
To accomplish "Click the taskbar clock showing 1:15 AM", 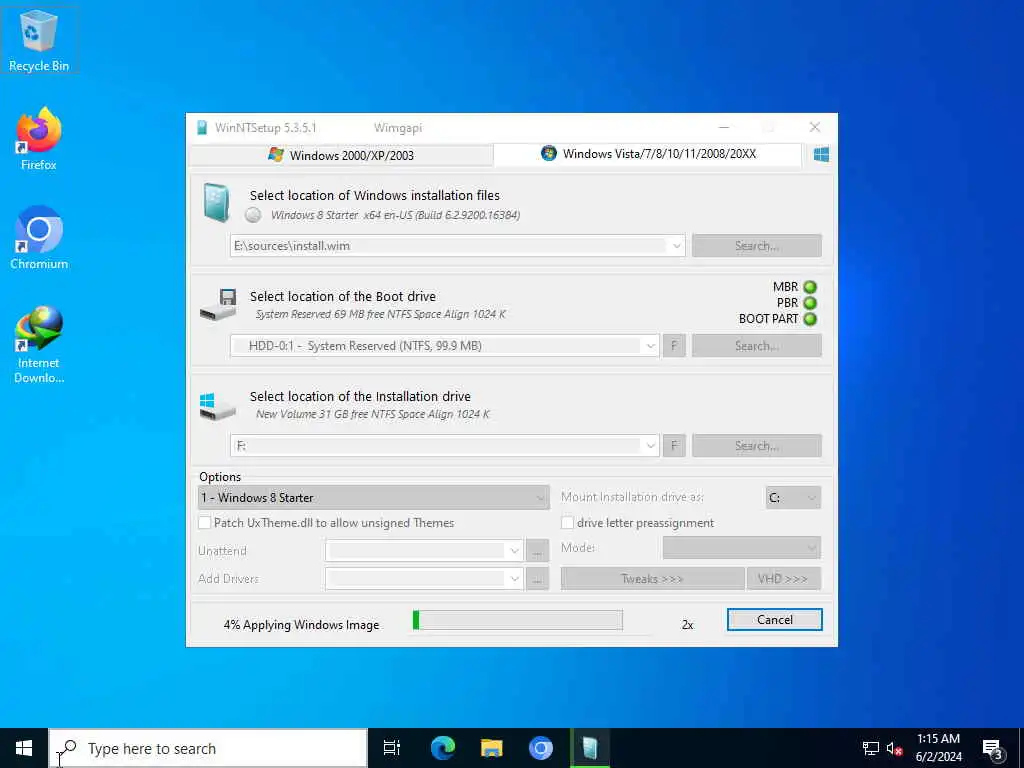I will 938,748.
